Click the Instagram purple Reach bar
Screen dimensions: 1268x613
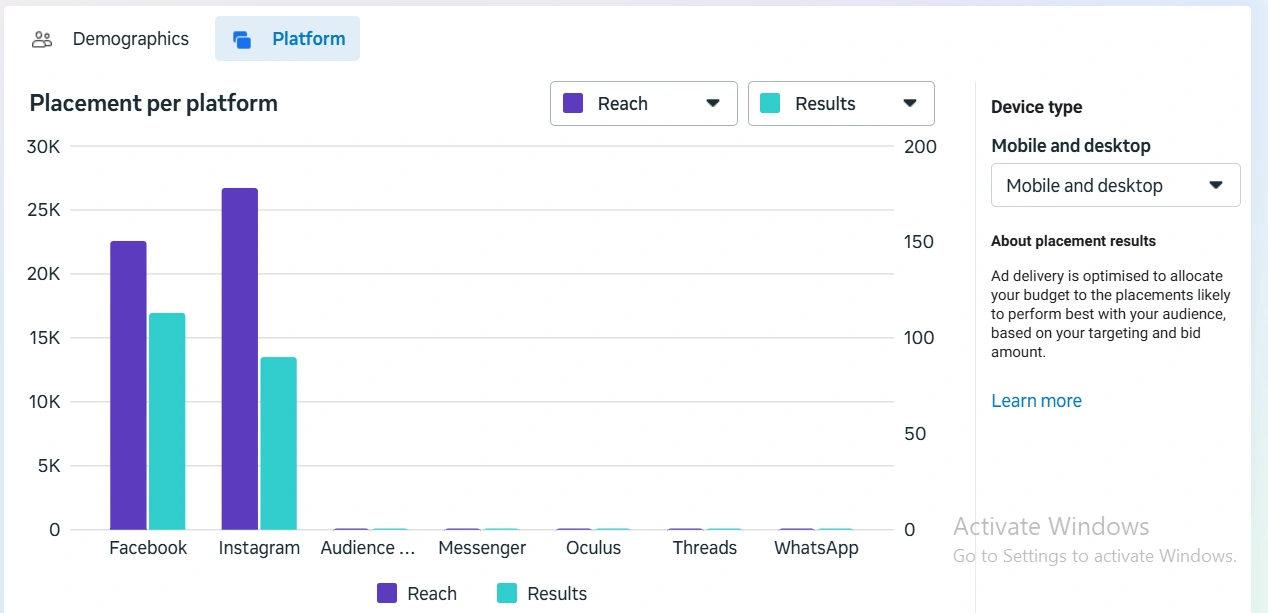240,358
